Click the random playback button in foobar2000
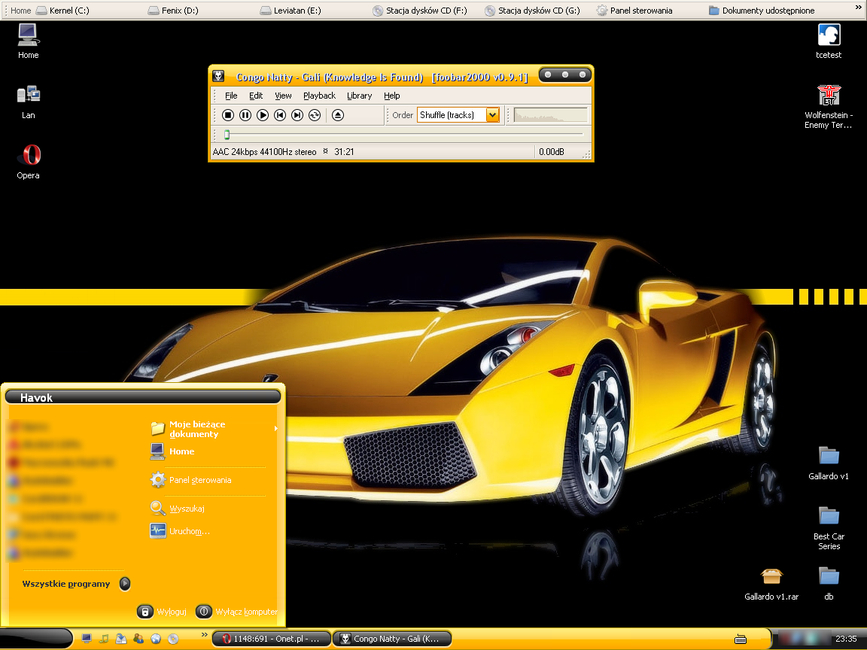This screenshot has width=867, height=650. pos(315,115)
